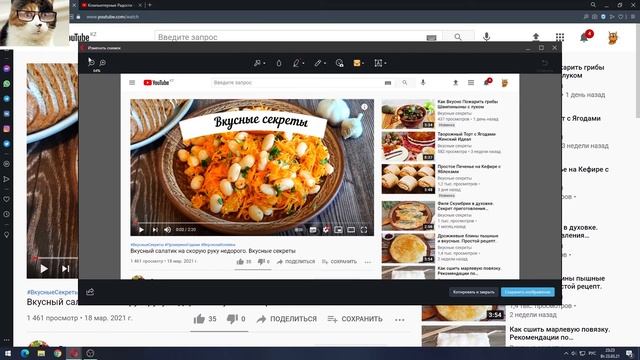Viewport: 640px width, 360px height.
Task: Open Arrow tool options dropdown
Action: (264, 63)
